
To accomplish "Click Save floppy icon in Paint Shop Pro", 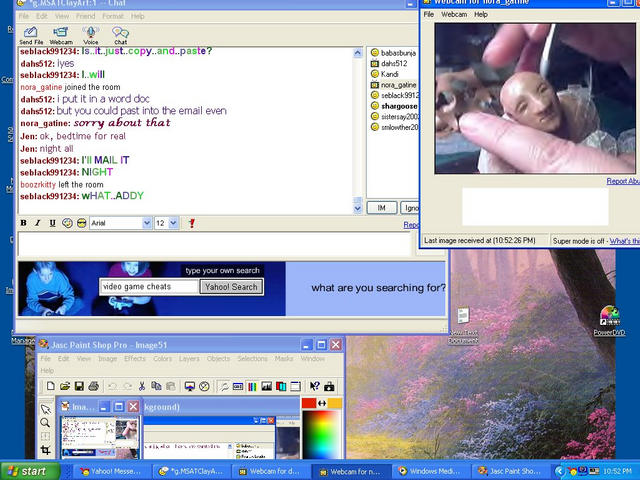I will pos(79,386).
